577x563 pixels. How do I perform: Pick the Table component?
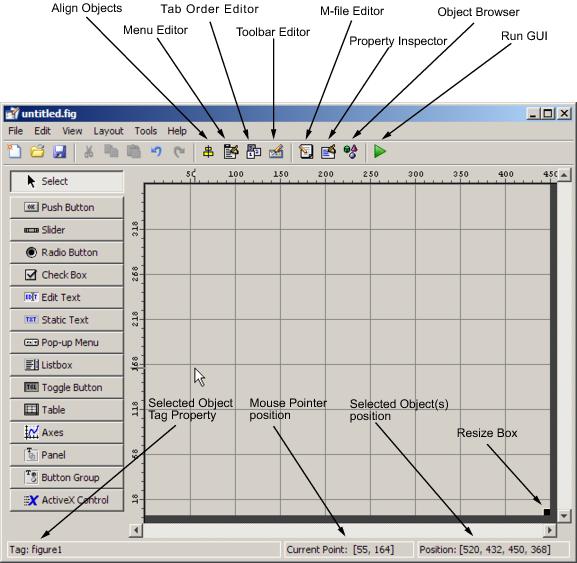coord(67,410)
